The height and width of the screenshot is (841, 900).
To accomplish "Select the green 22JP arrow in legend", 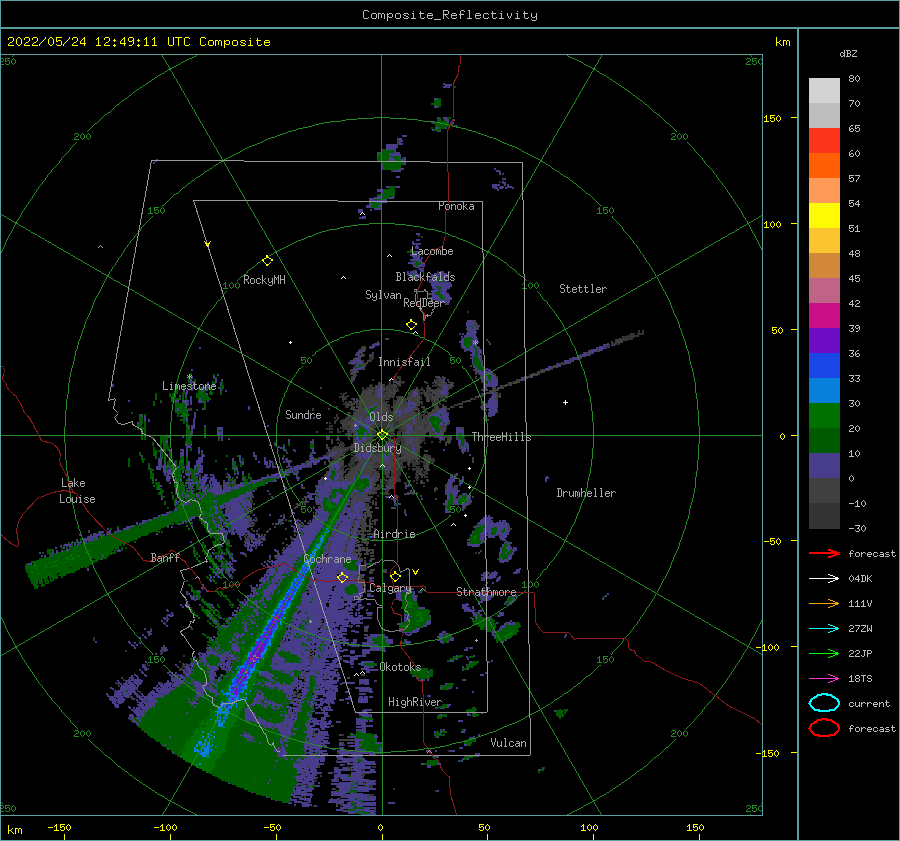I will pyautogui.click(x=824, y=653).
